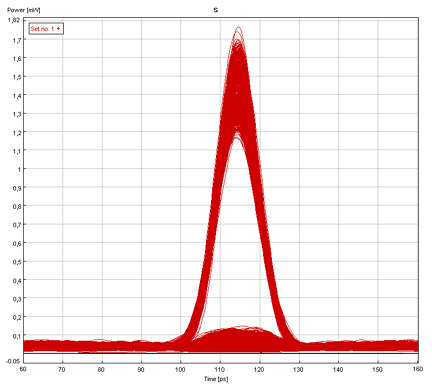
Task: Click the 0,1 tick label on the power axis
Action: pyautogui.click(x=17, y=336)
